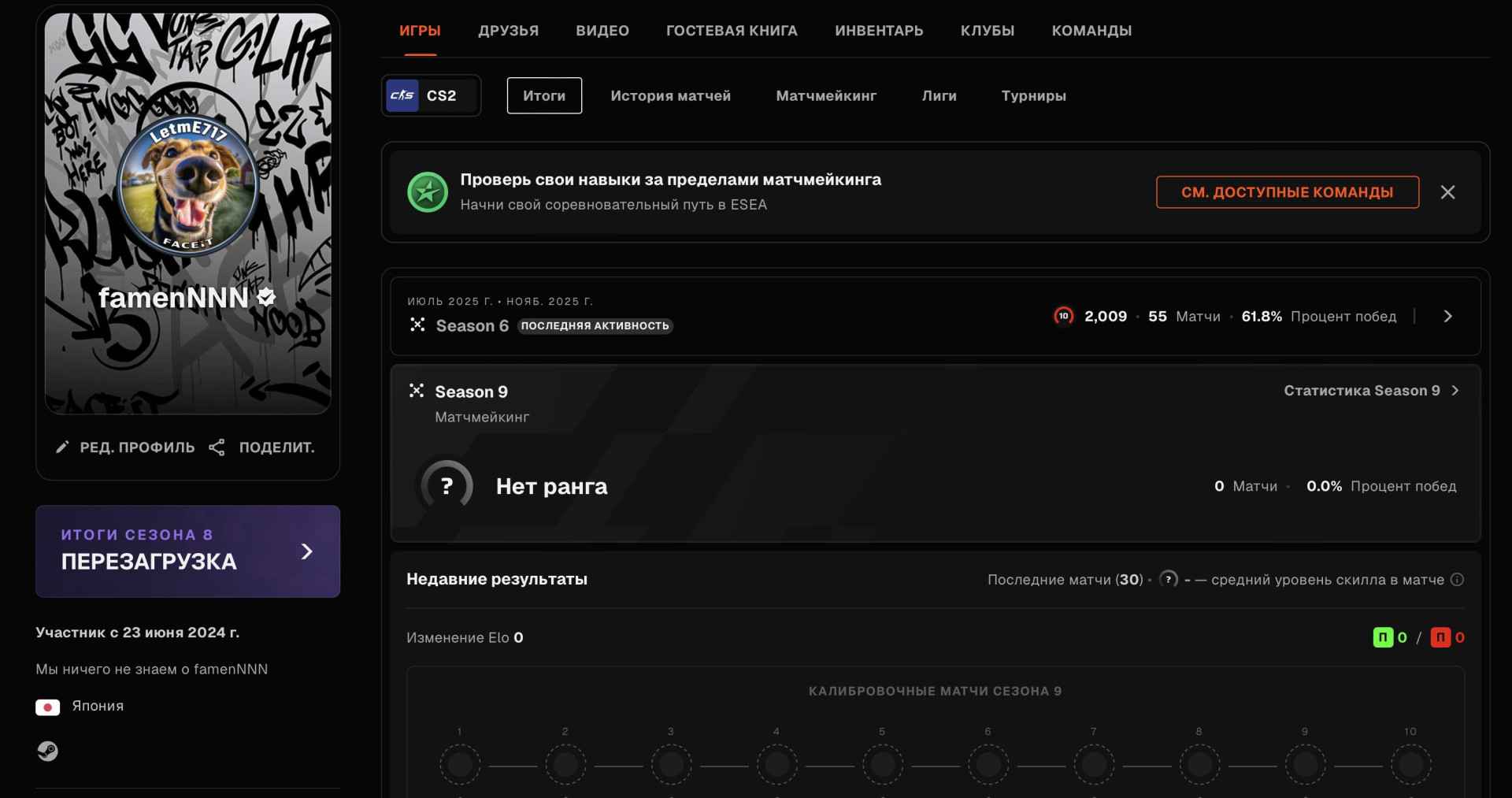
Task: Switch to the ДРУЗЬЯ tab
Action: [x=509, y=31]
